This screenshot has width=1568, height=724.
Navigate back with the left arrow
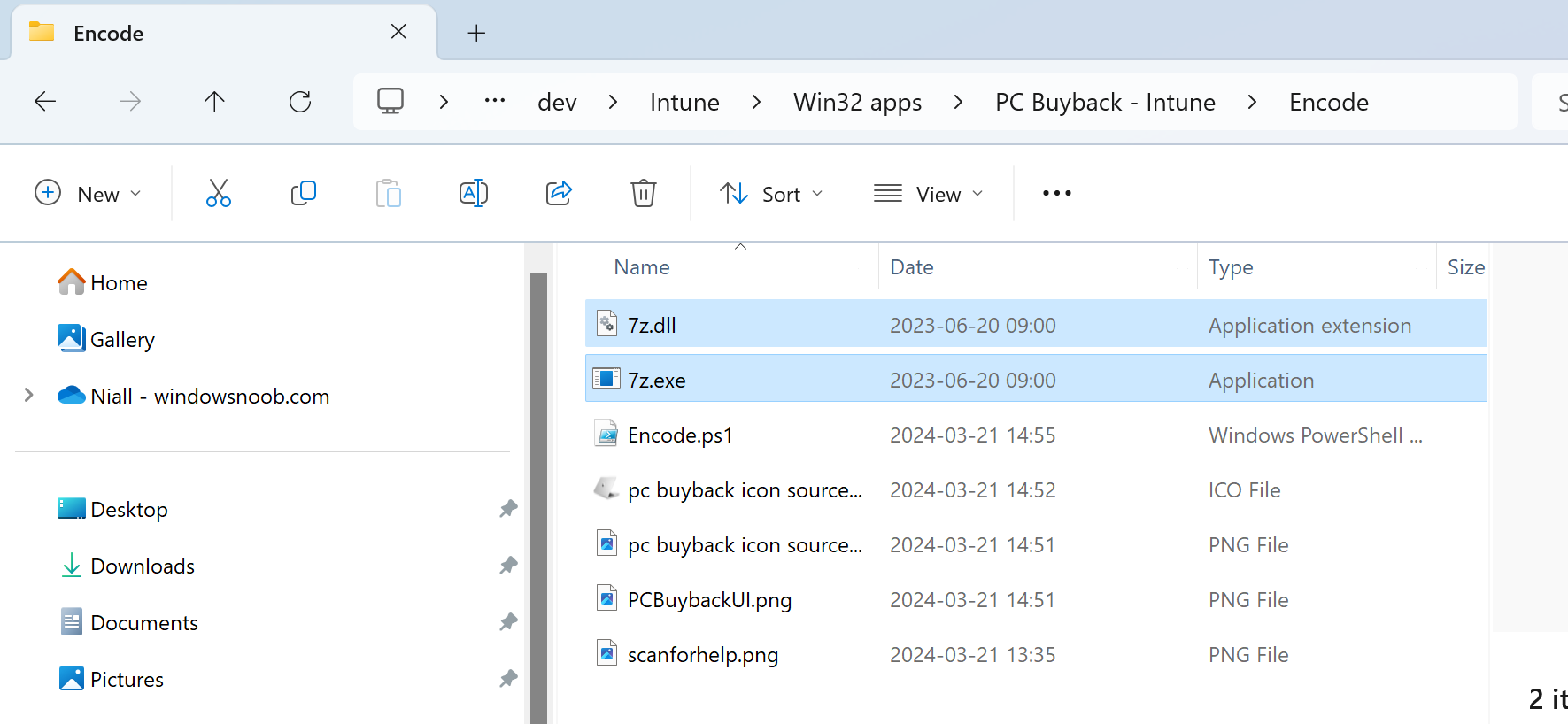coord(45,102)
